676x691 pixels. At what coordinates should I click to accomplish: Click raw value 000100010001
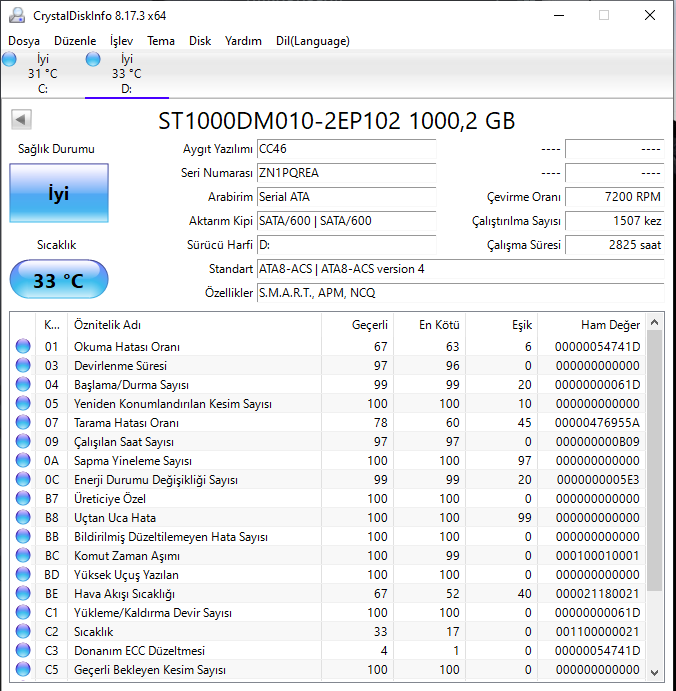coord(597,556)
